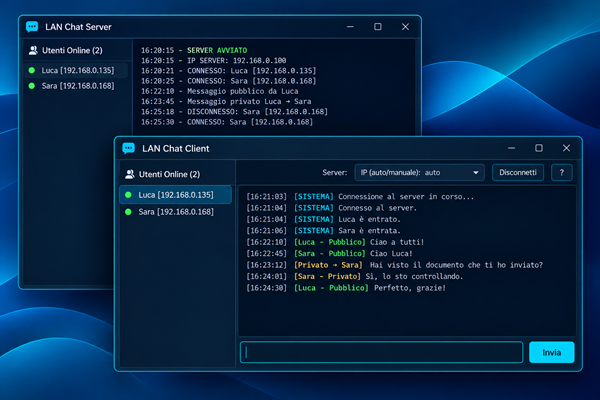Screen dimensions: 600x400
Task: Select Sara [192.168.0.168] in the Server user list
Action: coord(76,86)
